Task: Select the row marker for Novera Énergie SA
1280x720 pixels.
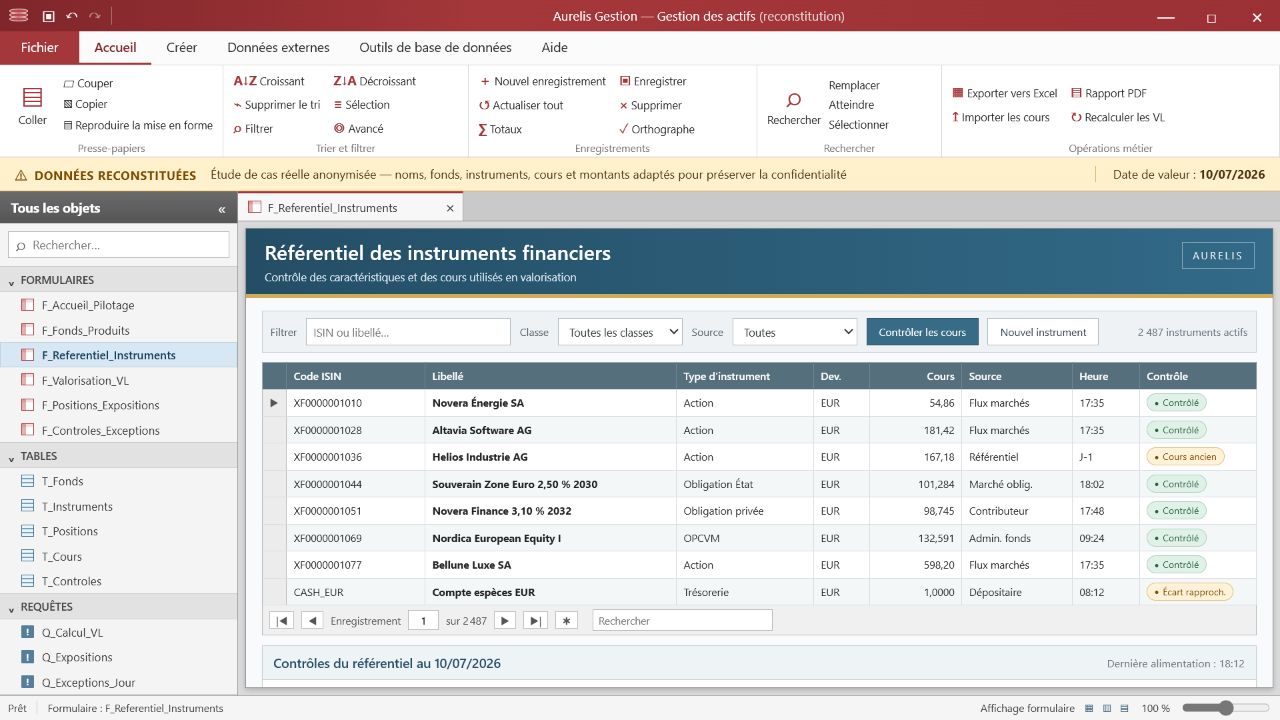Action: tap(274, 403)
